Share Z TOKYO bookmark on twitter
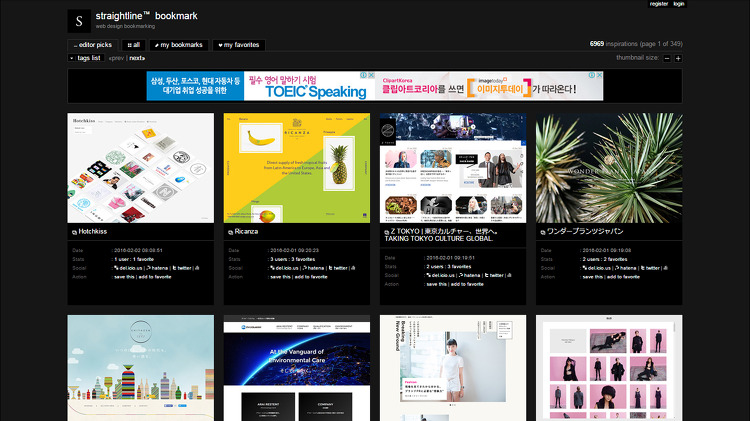Viewport: 750px width, 421px height. (494, 275)
